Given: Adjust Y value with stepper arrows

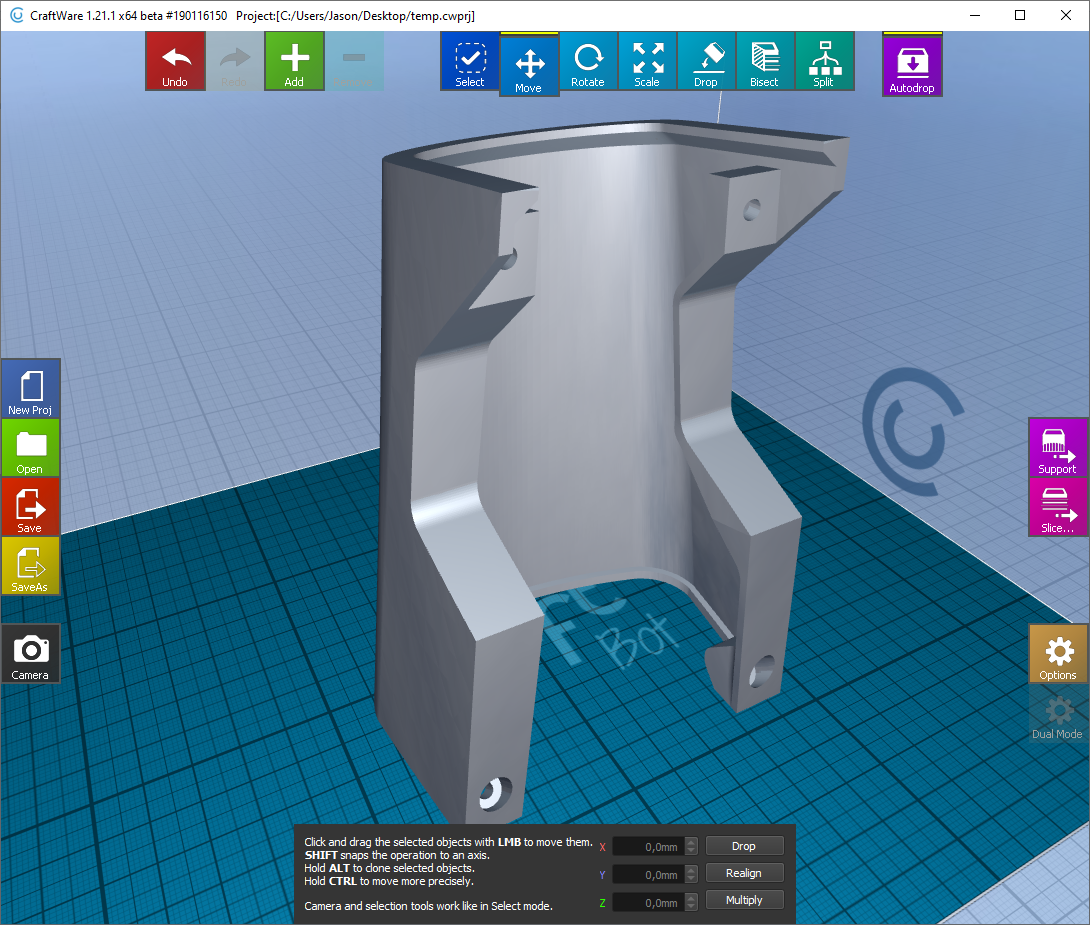Looking at the screenshot, I should (691, 874).
